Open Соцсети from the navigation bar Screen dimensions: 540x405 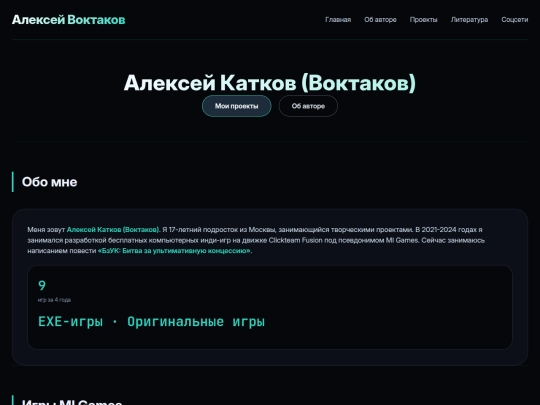[515, 20]
